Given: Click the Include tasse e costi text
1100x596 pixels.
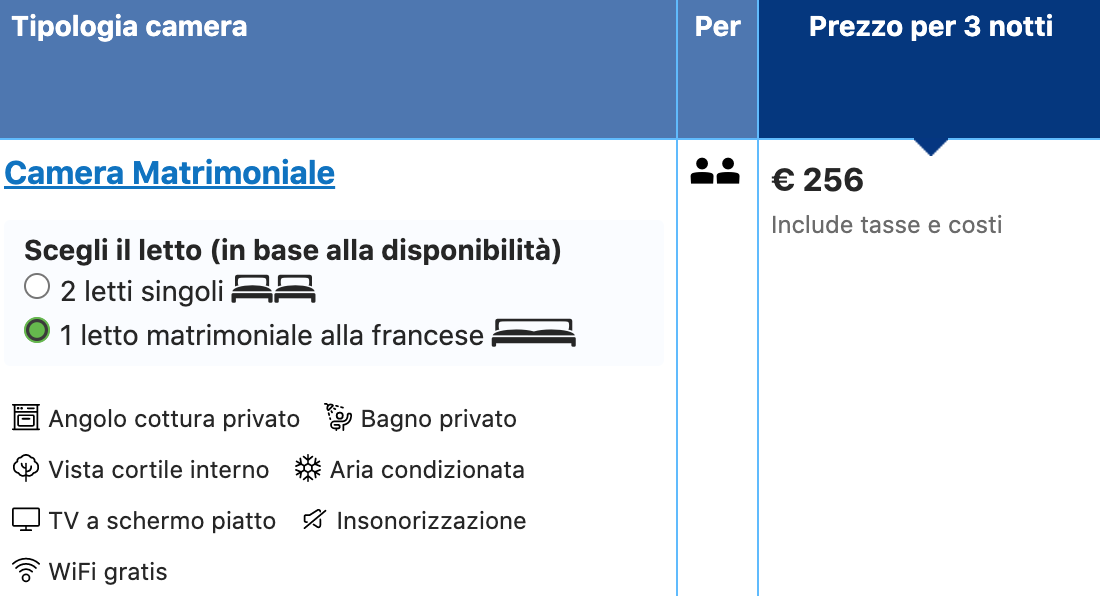Looking at the screenshot, I should tap(886, 225).
